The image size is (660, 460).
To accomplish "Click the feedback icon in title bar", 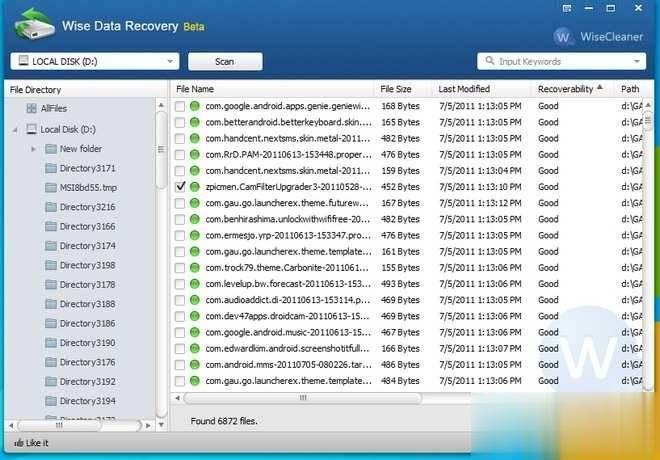I will (567, 8).
